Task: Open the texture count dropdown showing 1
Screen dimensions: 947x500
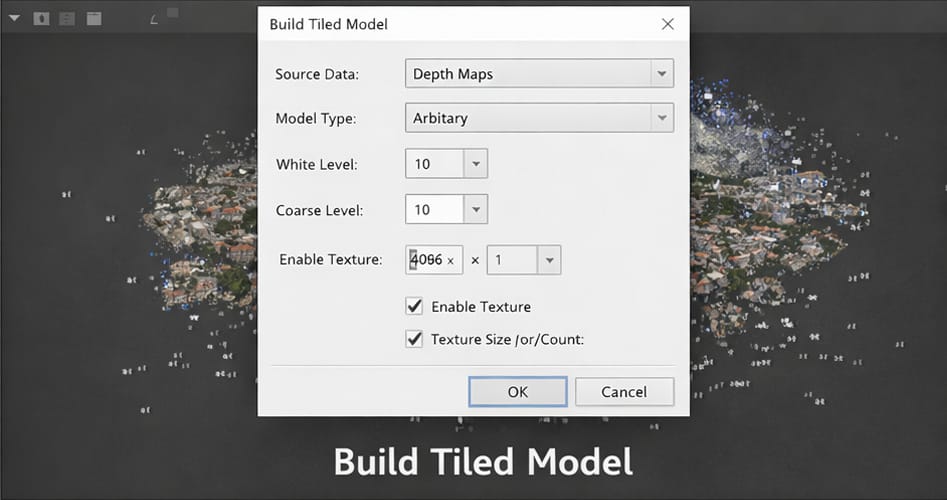Action: 548,260
